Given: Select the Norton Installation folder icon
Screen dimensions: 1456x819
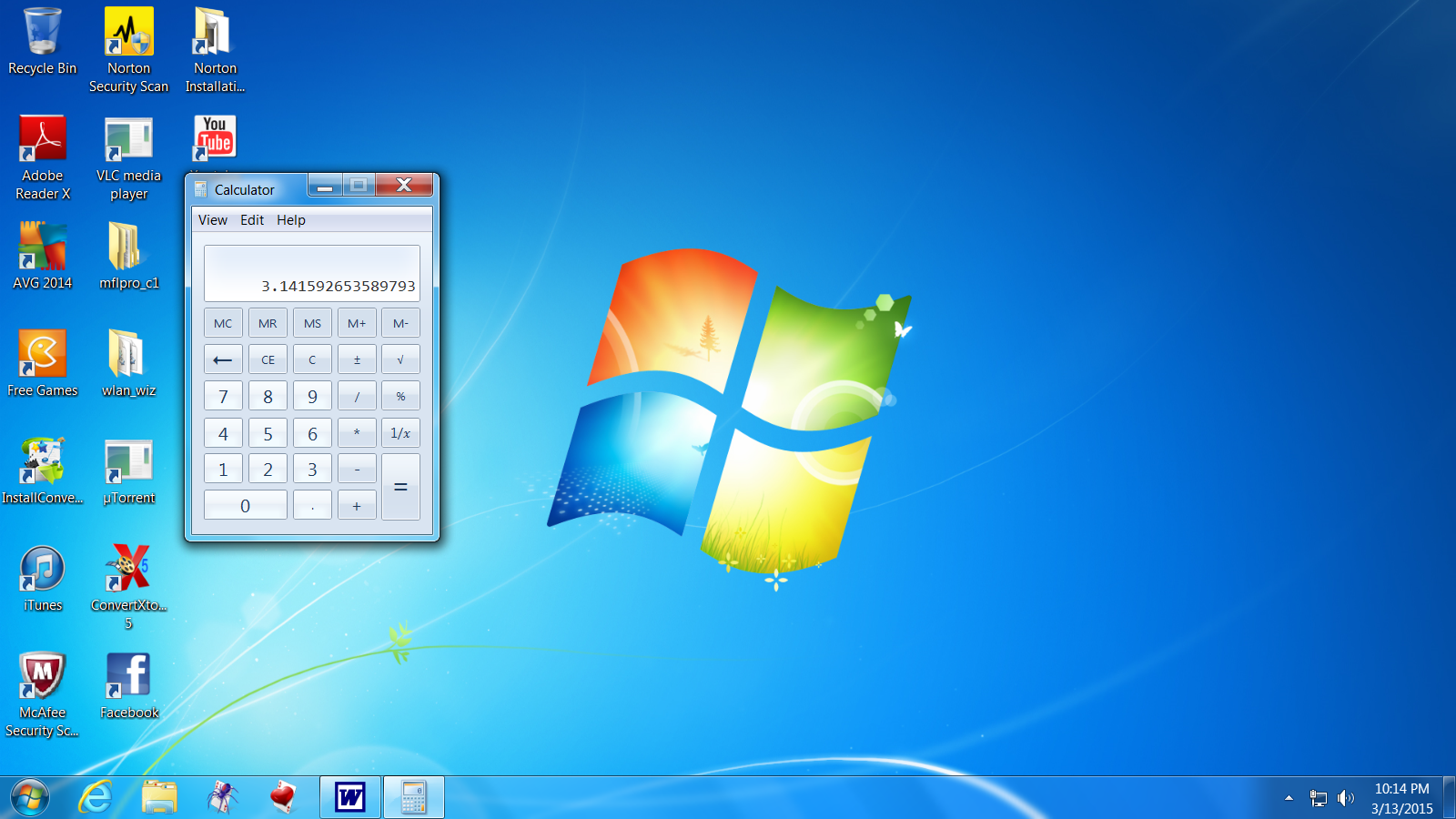Looking at the screenshot, I should [x=215, y=50].
